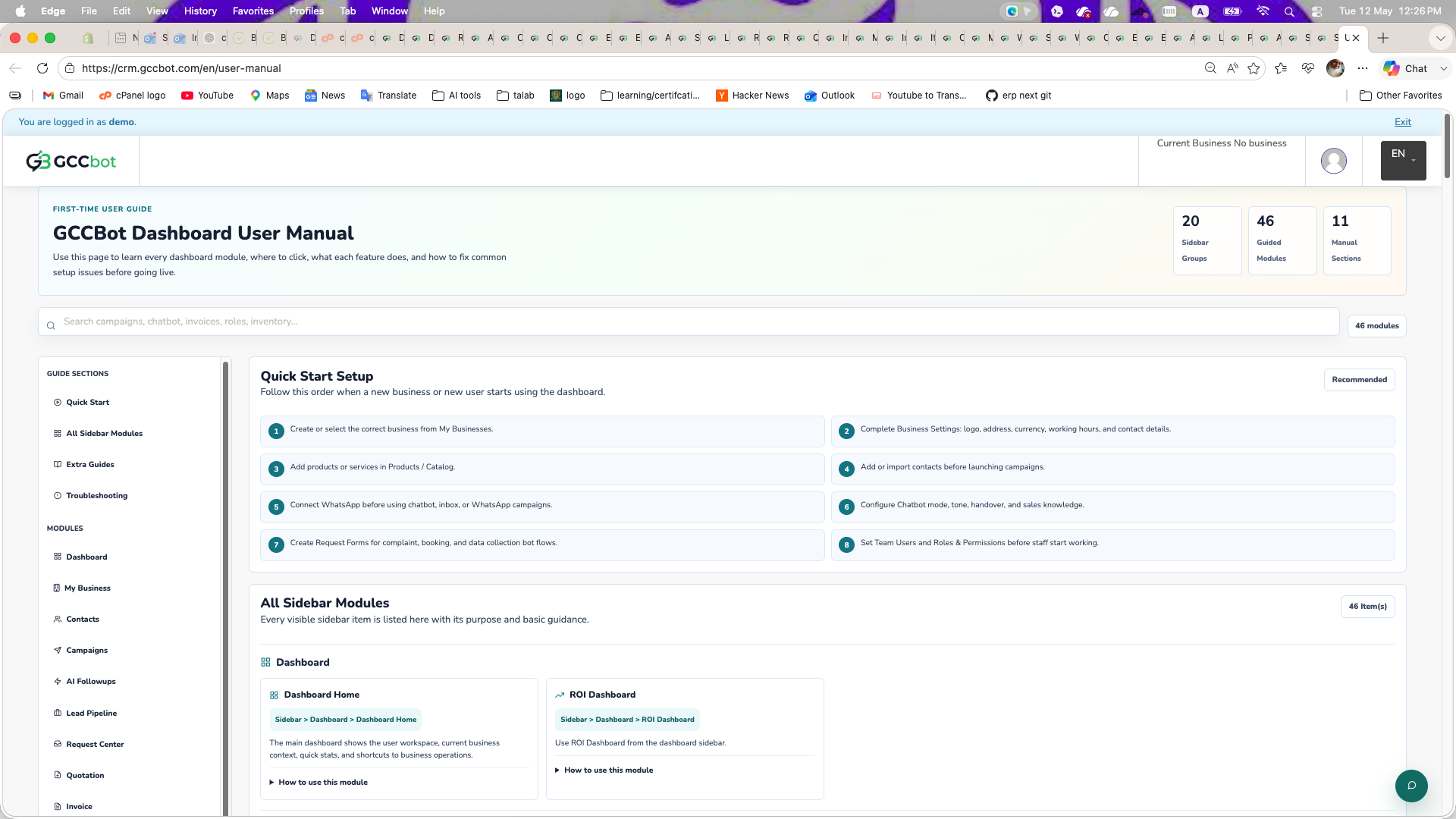Open the History menu
The width and height of the screenshot is (1456, 819).
(200, 11)
